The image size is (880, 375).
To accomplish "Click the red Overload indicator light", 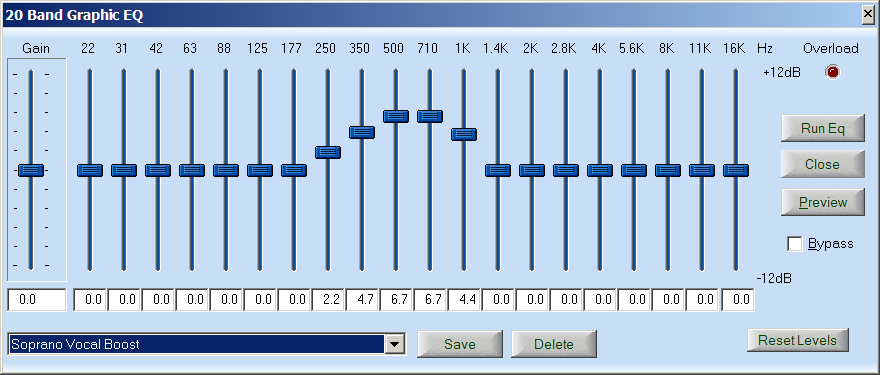I will (x=833, y=72).
